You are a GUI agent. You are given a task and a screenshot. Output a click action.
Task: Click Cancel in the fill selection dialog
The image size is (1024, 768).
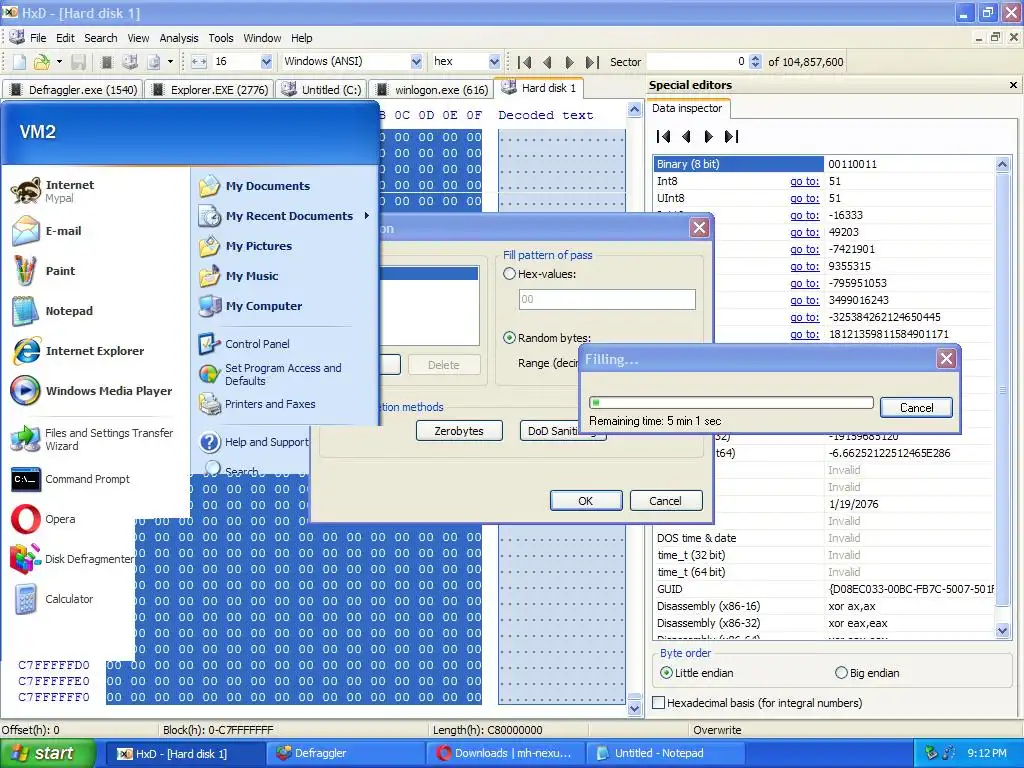point(665,501)
